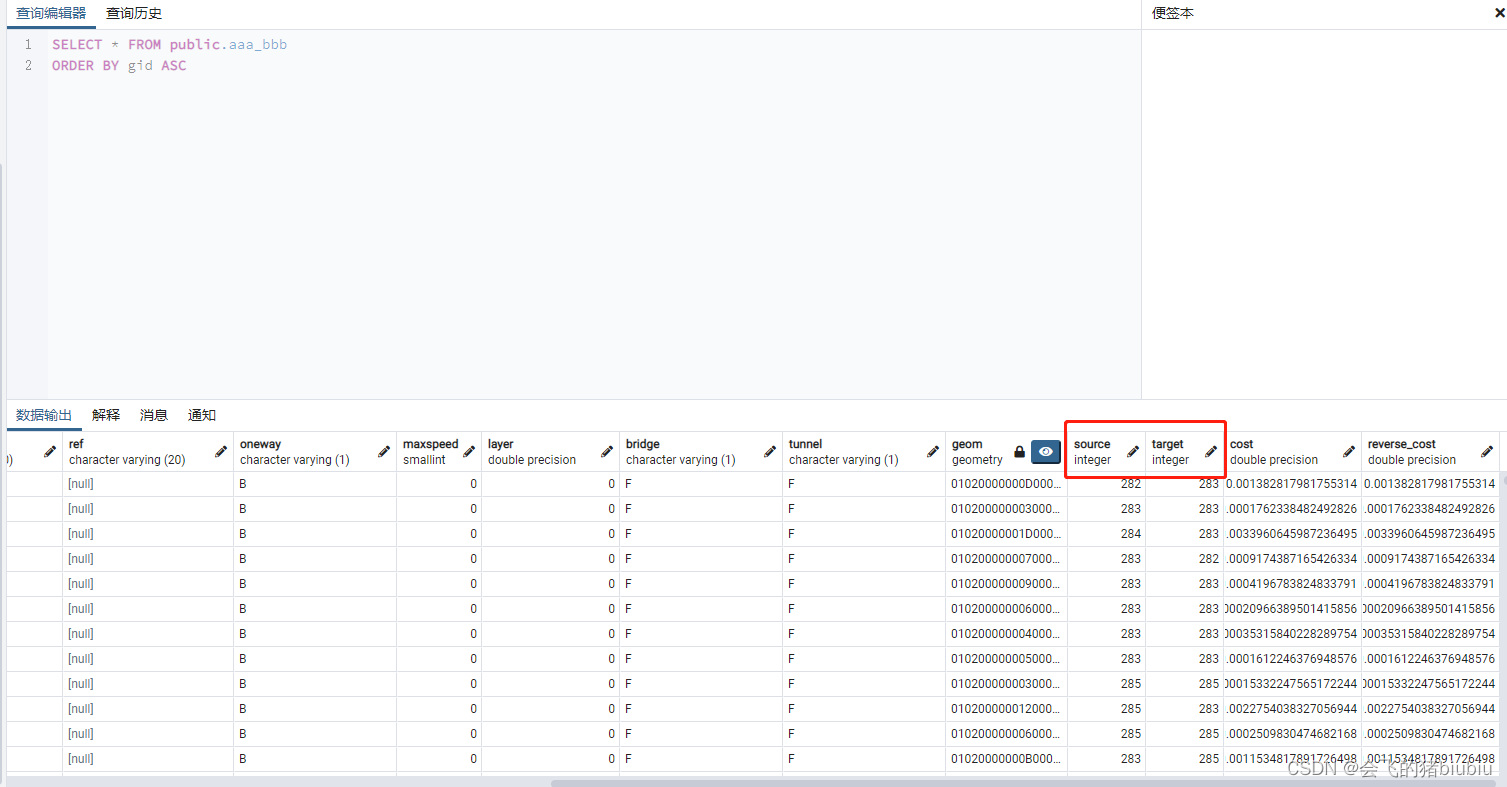Click cost cell 0.001382817981755314
1507x787 pixels.
(x=1292, y=484)
